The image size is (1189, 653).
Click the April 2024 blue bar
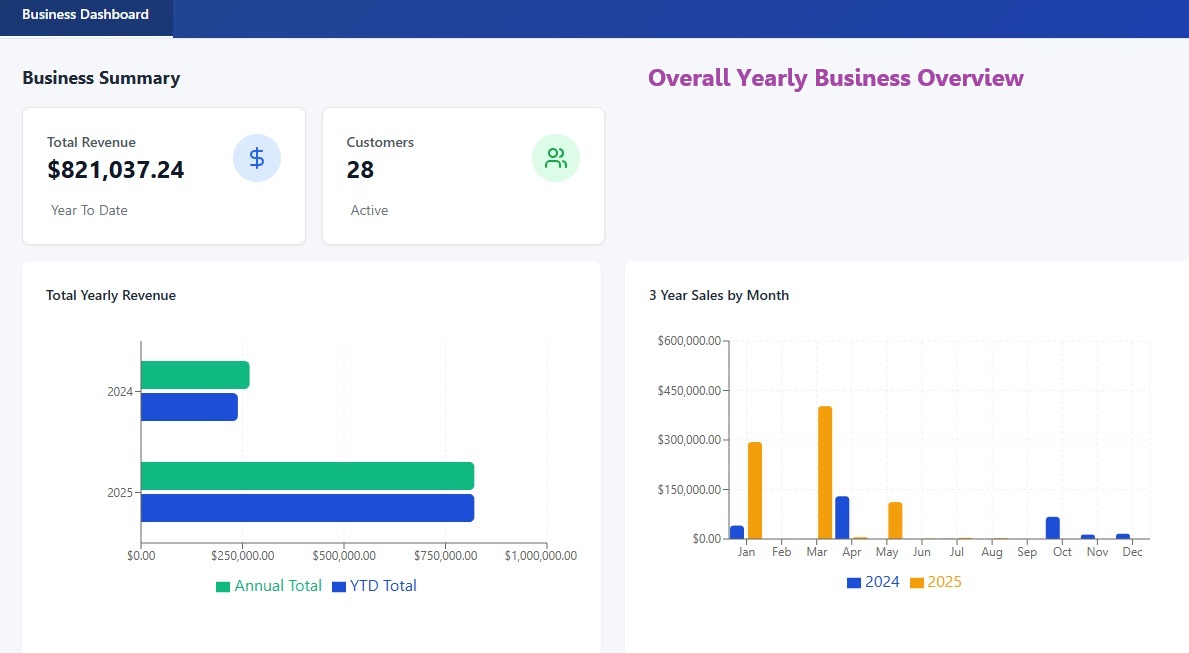pos(842,518)
